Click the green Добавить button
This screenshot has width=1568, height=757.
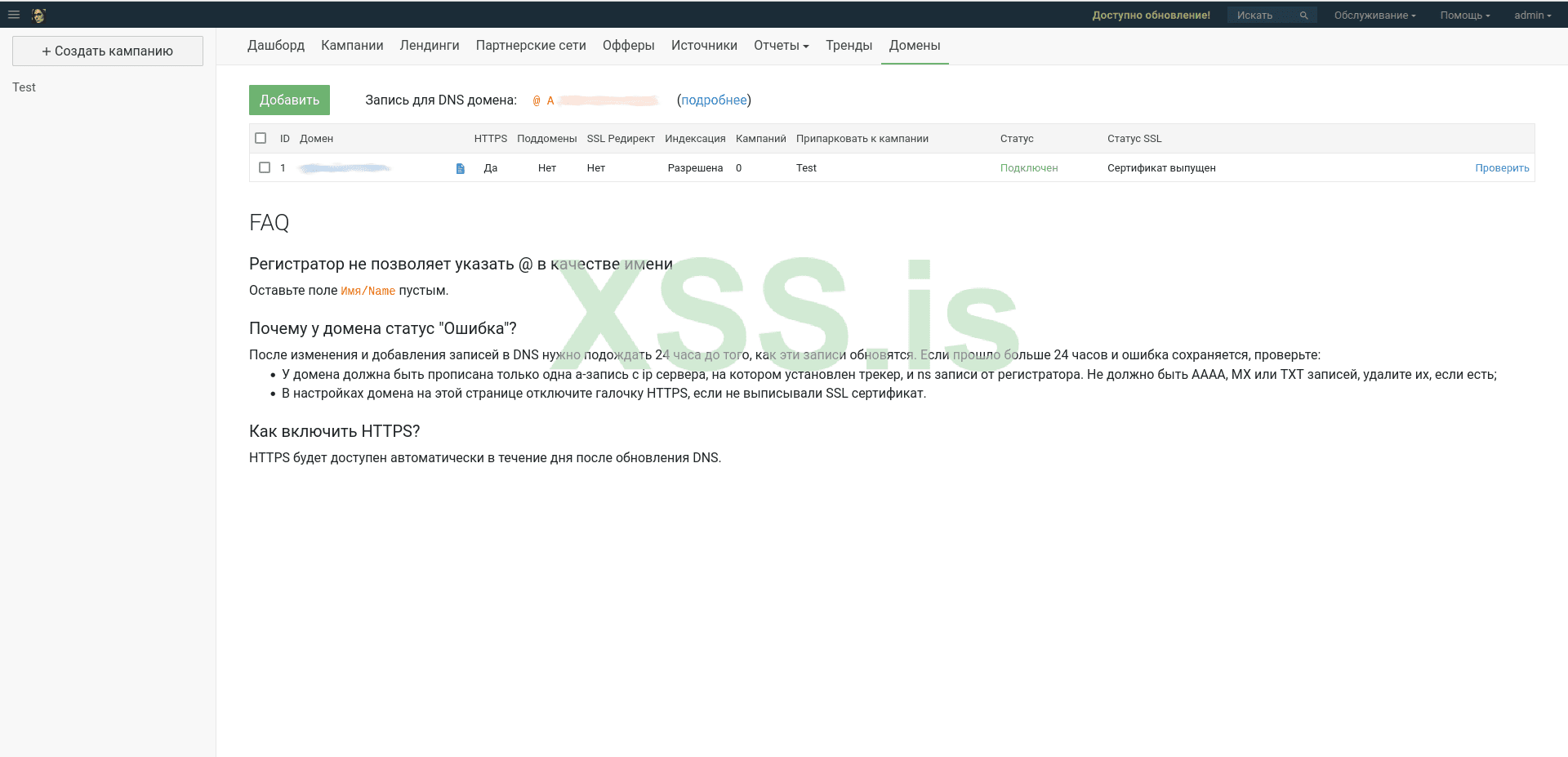tap(289, 100)
